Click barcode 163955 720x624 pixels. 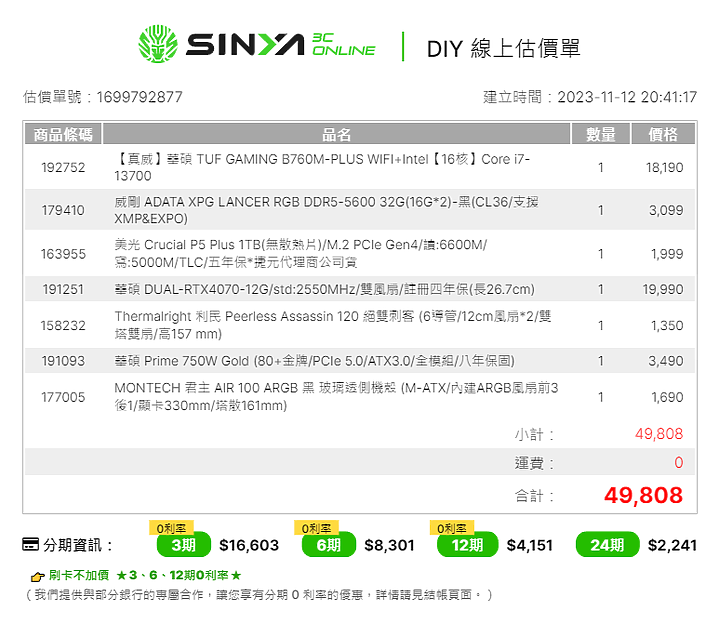point(63,254)
